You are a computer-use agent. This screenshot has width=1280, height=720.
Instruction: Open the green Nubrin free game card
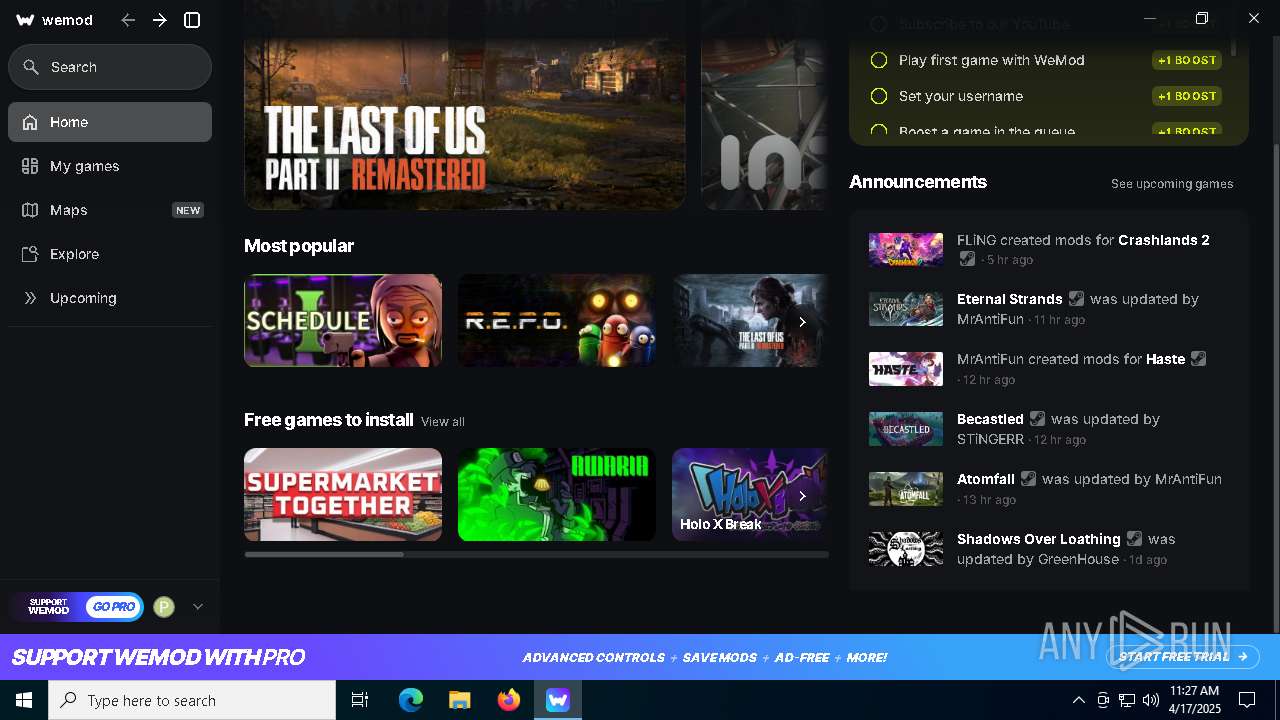coord(557,494)
